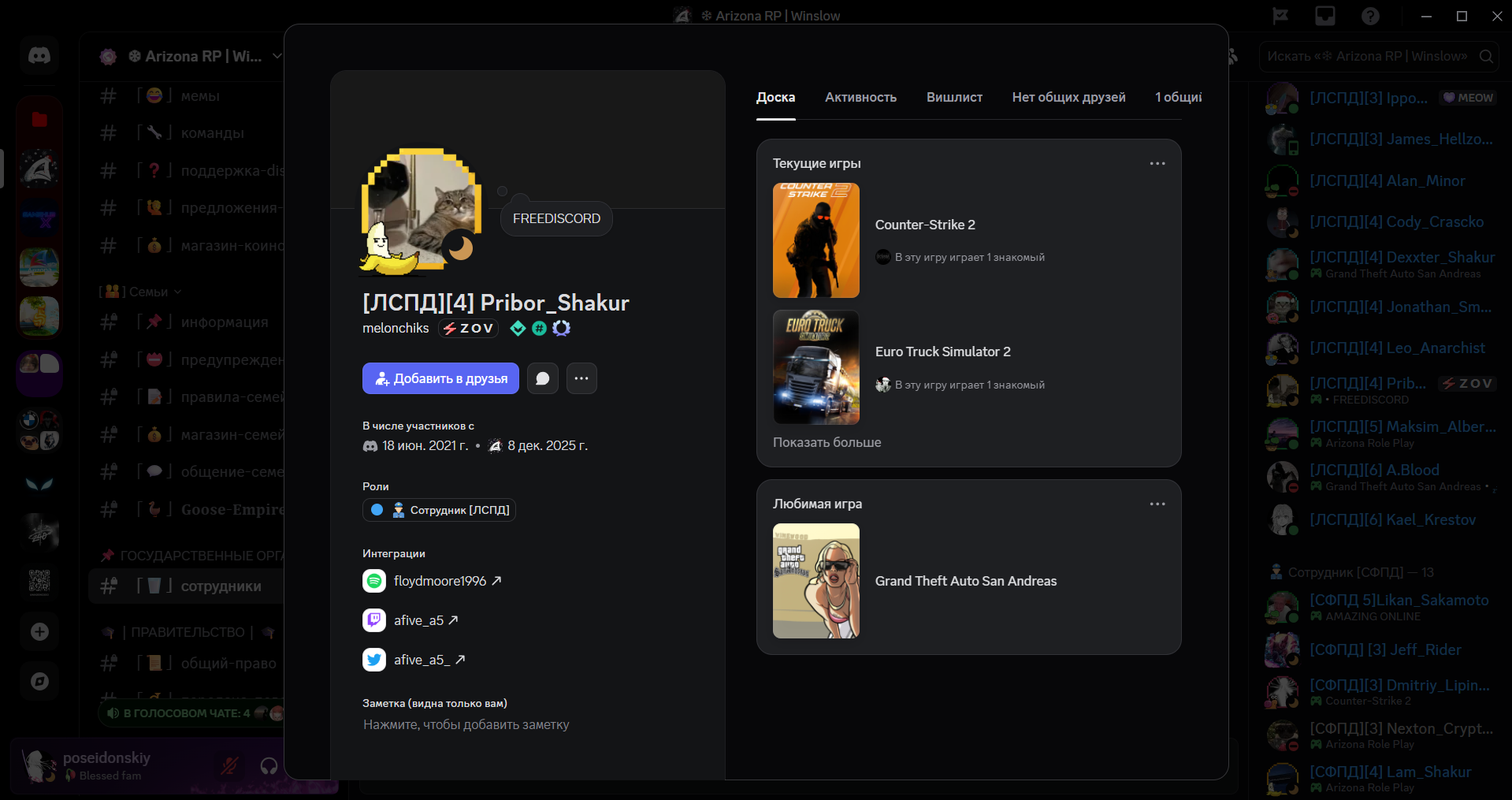This screenshot has width=1512, height=800.
Task: Click the MEOW tag beside Ippo member
Action: click(1469, 98)
